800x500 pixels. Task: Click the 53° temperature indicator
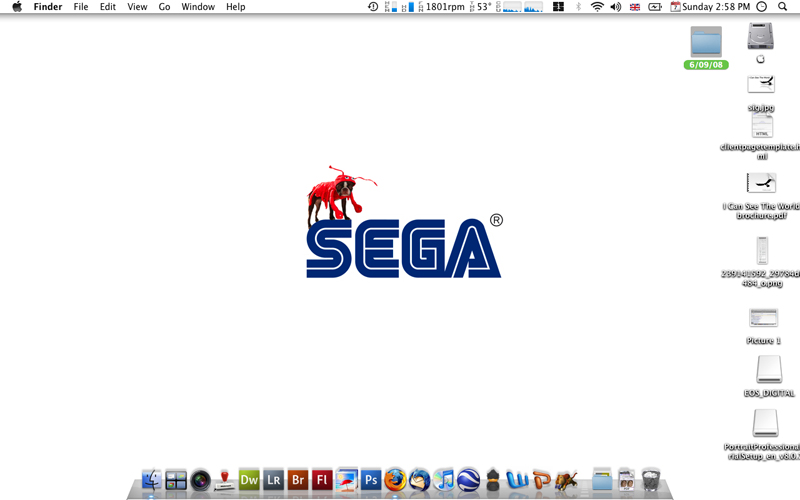[x=481, y=7]
